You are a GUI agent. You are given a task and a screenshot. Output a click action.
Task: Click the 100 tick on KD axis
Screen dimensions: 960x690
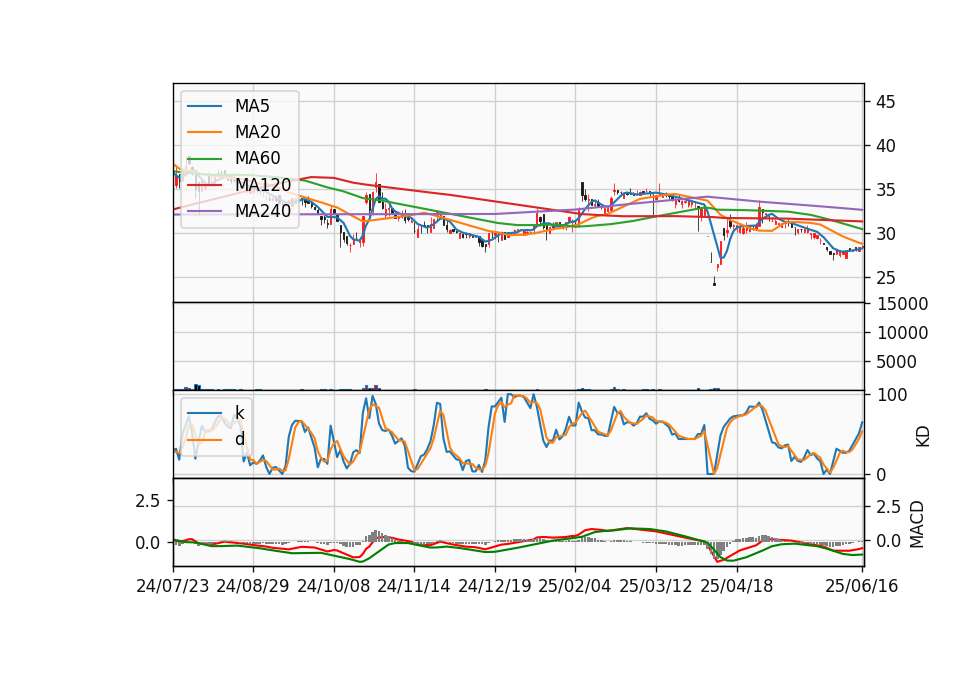(891, 395)
